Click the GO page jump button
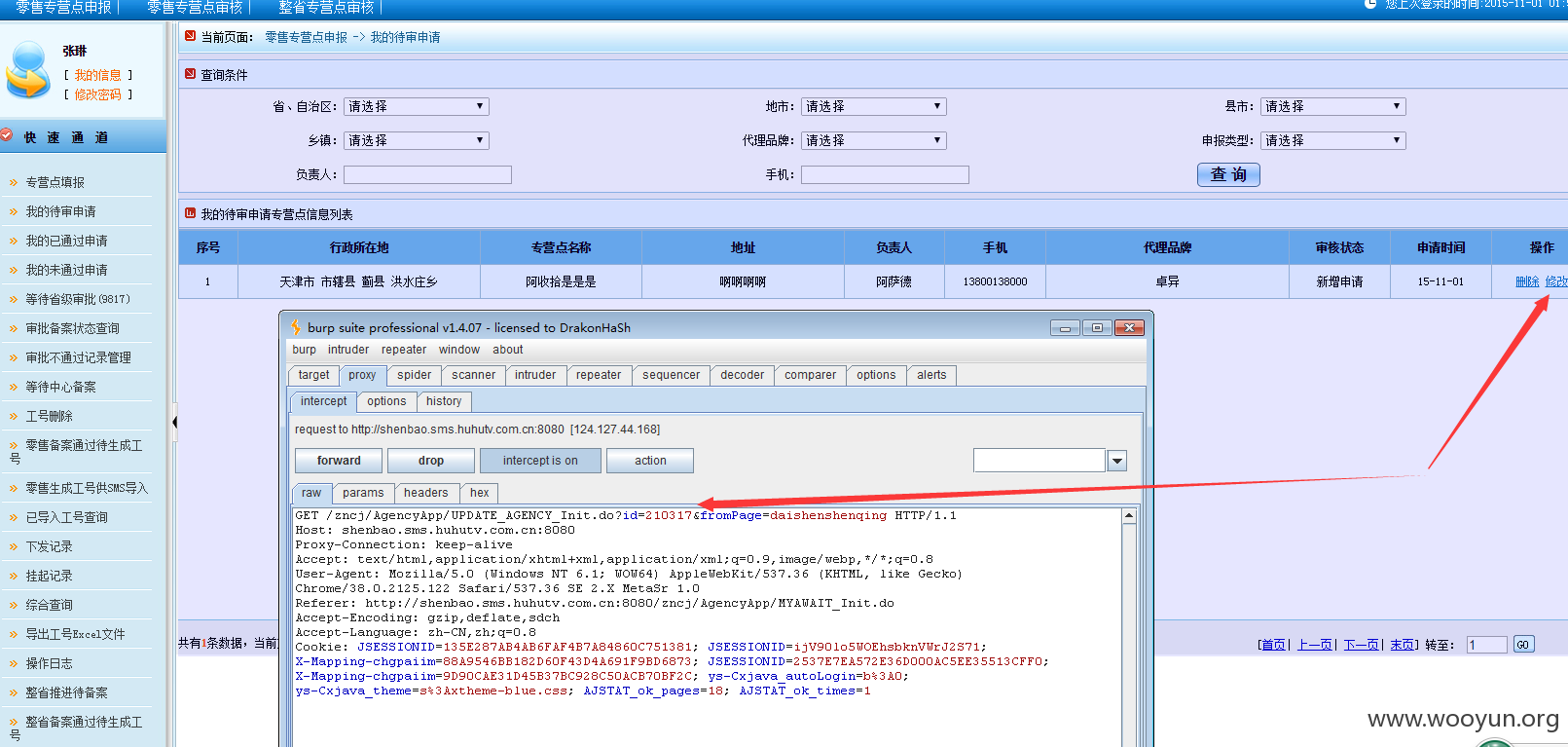 coord(1523,645)
